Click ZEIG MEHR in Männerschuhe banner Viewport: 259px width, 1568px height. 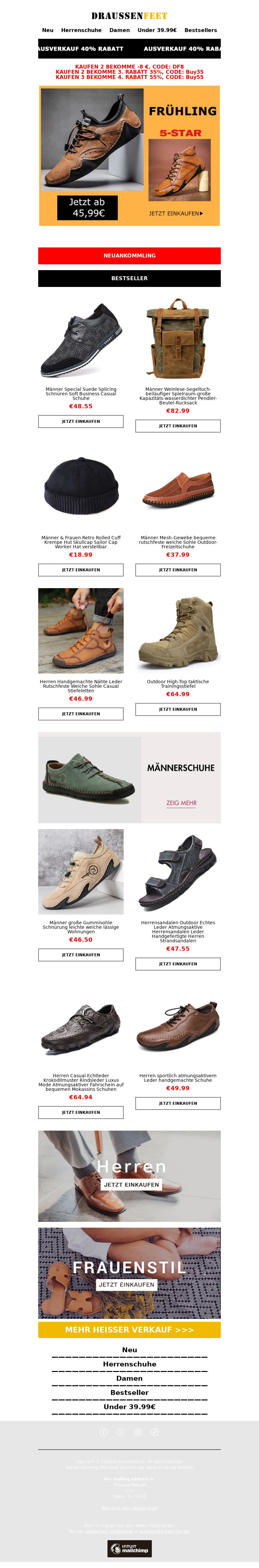coord(182,803)
